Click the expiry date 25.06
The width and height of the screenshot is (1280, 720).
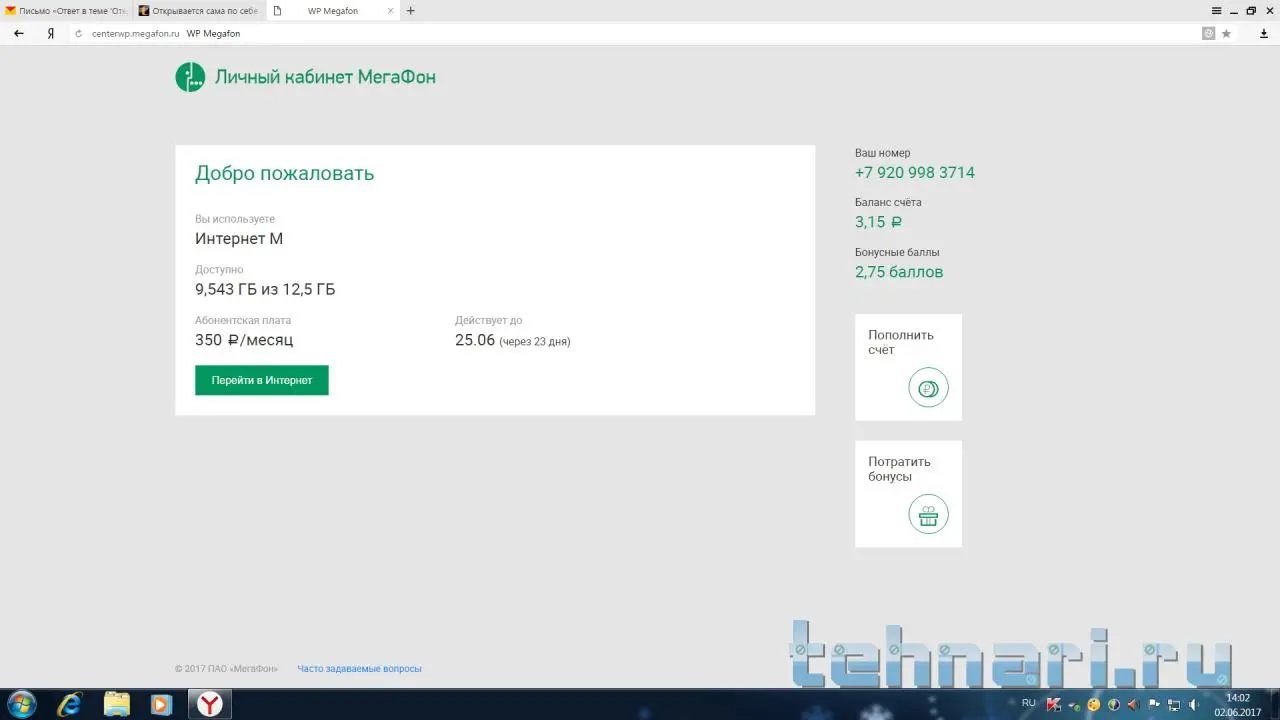click(x=475, y=340)
